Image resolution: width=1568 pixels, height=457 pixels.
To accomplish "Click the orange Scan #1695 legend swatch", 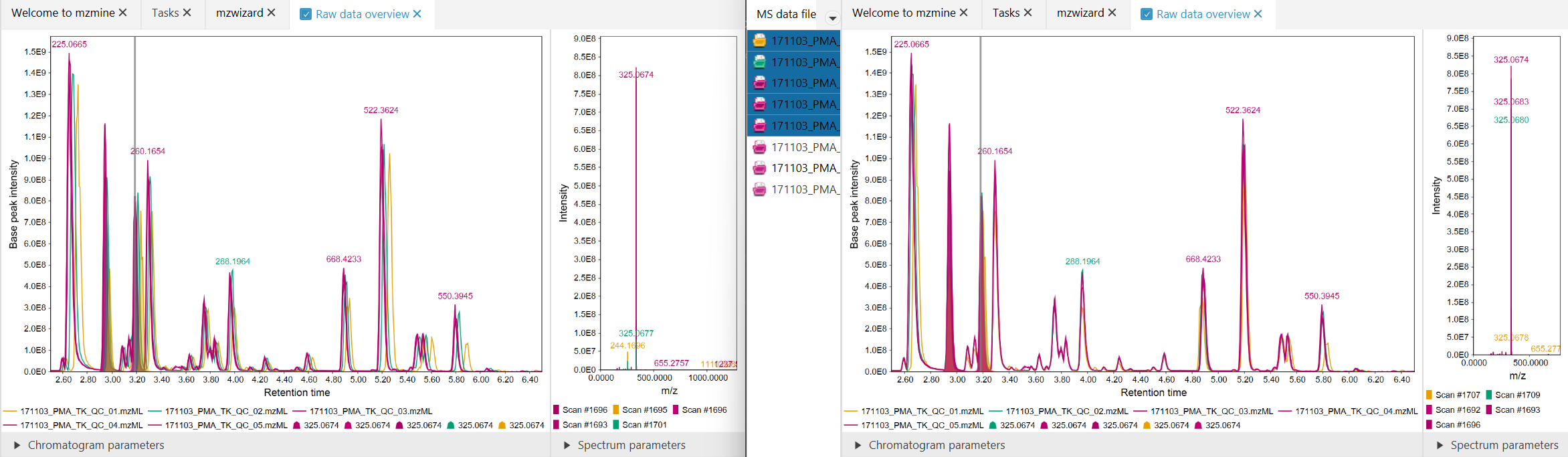I will [616, 409].
